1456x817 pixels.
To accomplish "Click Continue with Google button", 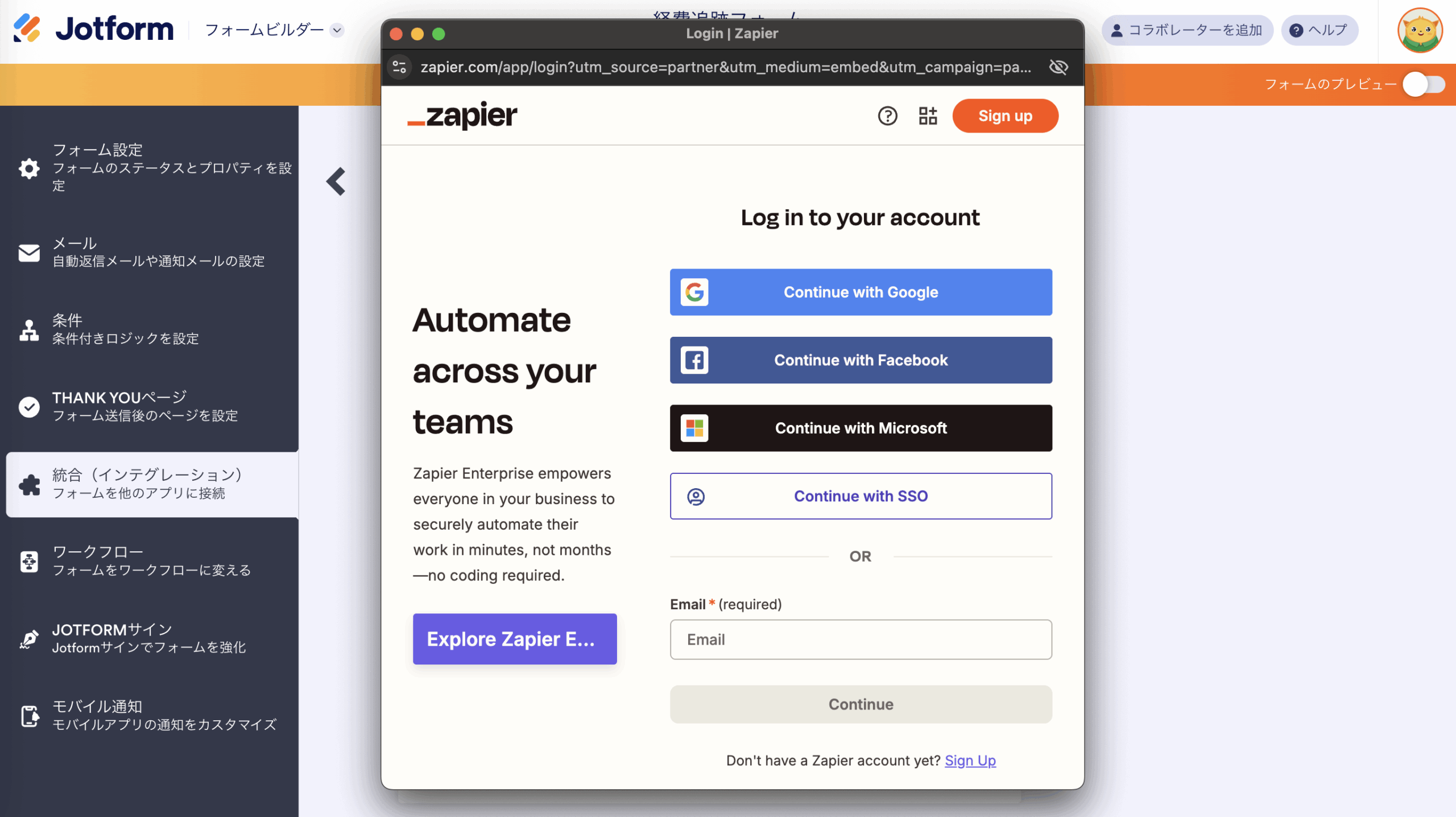I will coord(861,292).
